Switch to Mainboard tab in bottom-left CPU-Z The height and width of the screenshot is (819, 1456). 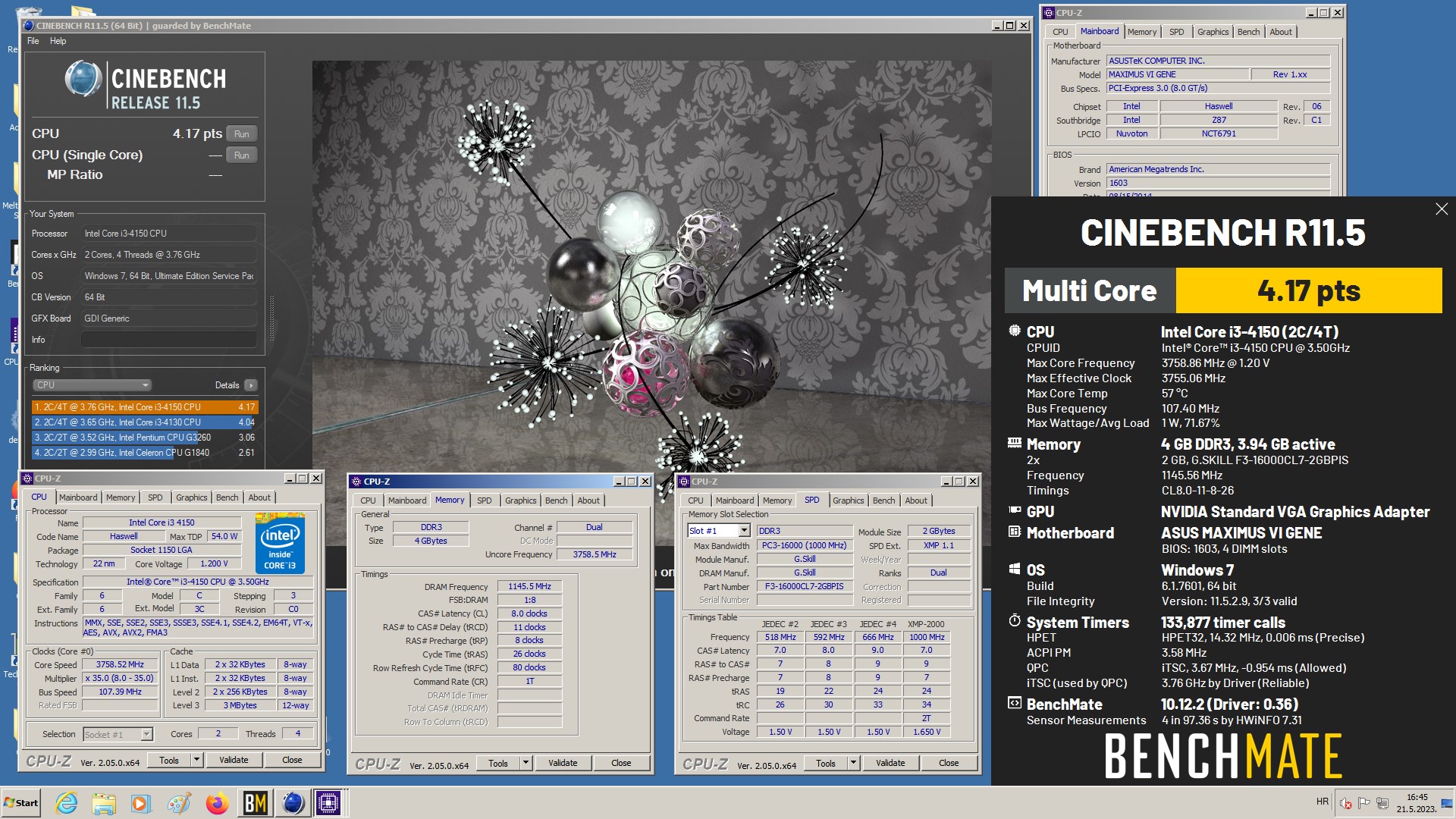78,497
